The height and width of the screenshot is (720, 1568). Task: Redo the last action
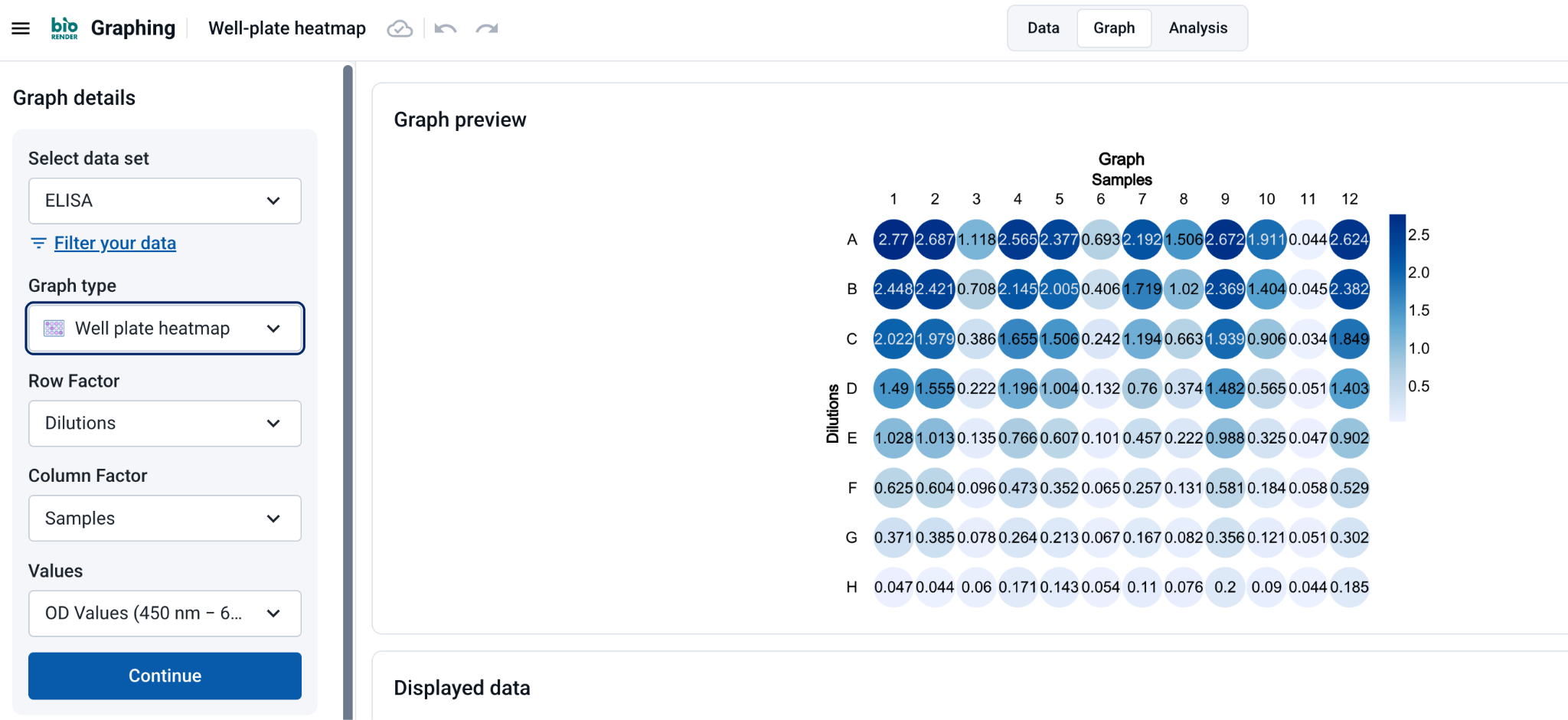[487, 28]
